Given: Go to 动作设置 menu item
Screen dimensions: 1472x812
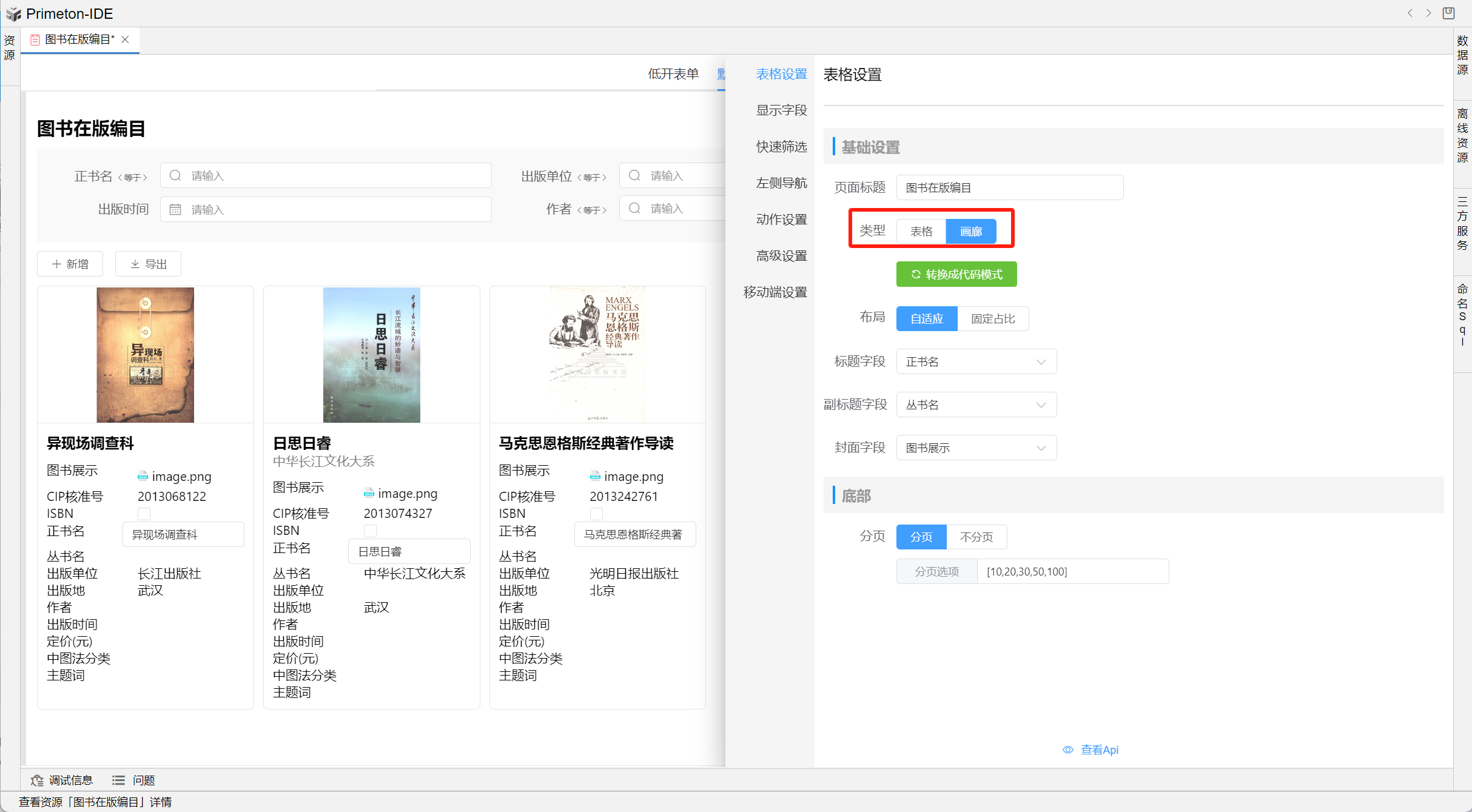Looking at the screenshot, I should (x=781, y=220).
